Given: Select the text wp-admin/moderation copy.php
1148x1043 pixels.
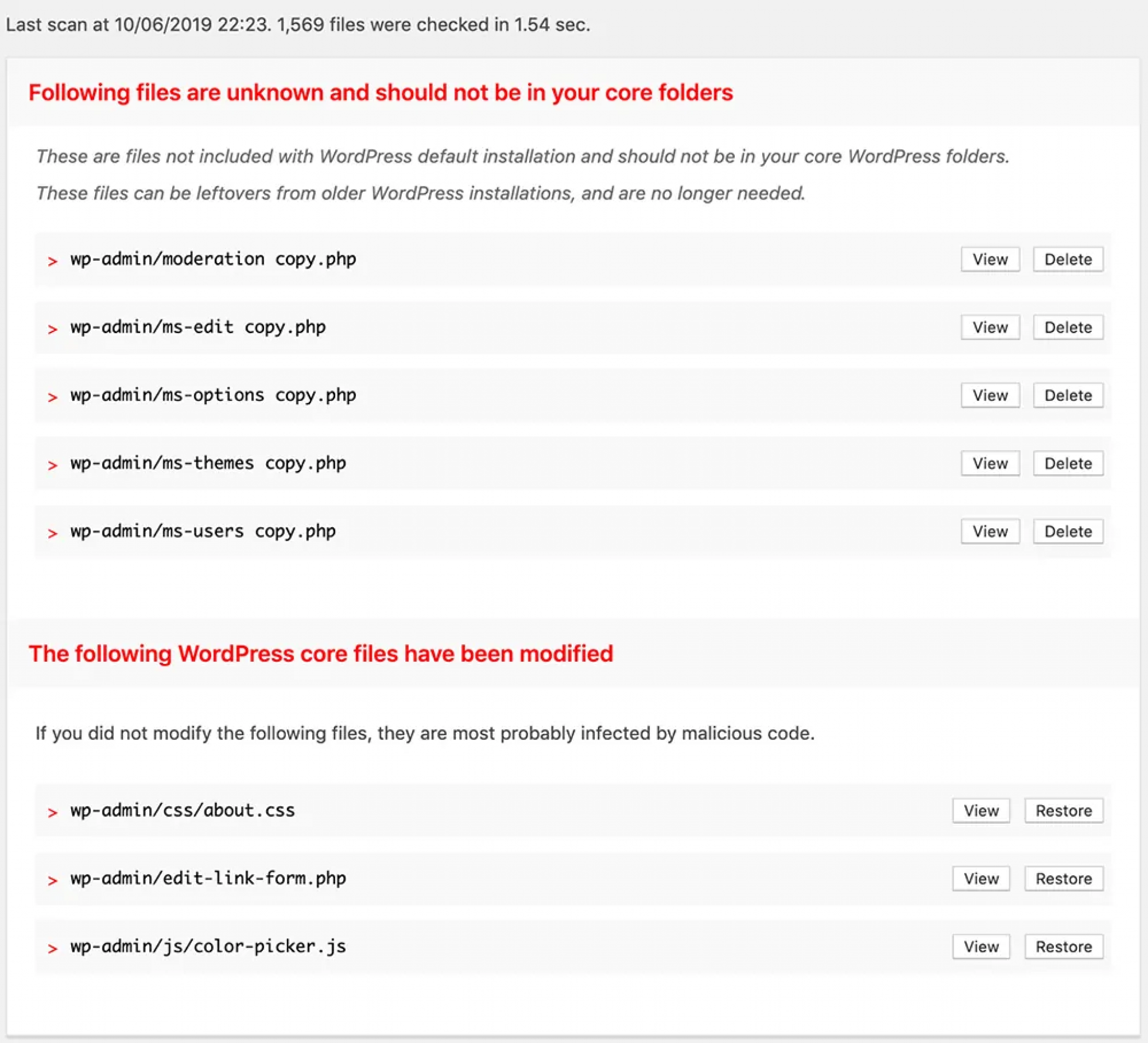Looking at the screenshot, I should [x=213, y=259].
